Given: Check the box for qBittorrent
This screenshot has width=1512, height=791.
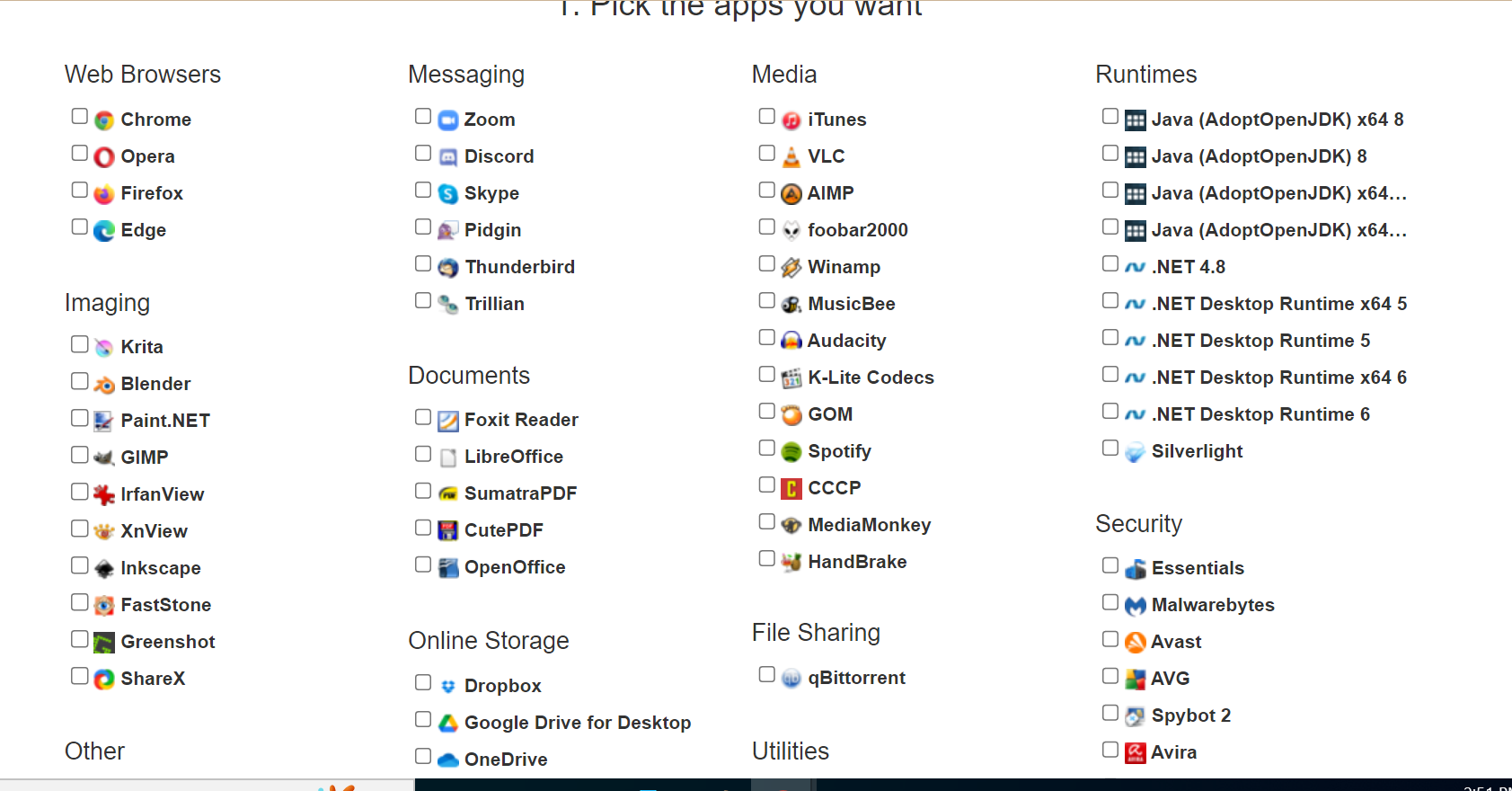Looking at the screenshot, I should click(x=766, y=674).
